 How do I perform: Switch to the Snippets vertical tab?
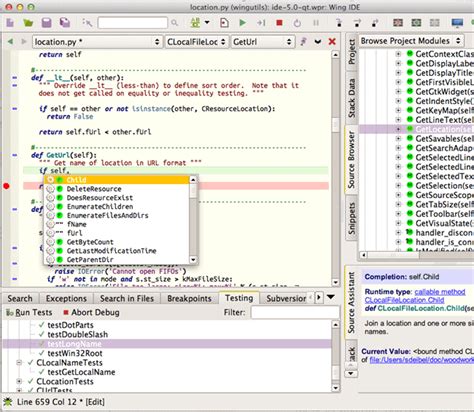352,218
